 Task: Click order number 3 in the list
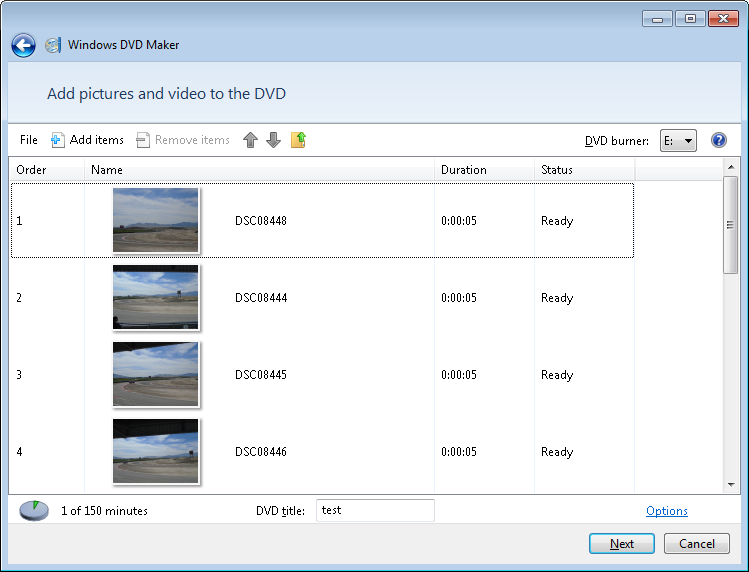[x=19, y=375]
